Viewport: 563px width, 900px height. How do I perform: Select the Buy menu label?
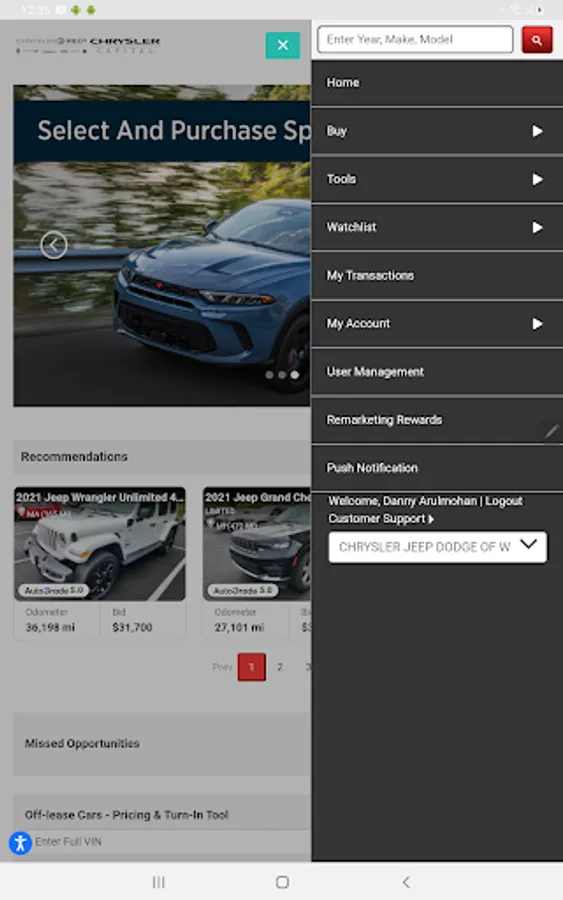(x=337, y=131)
